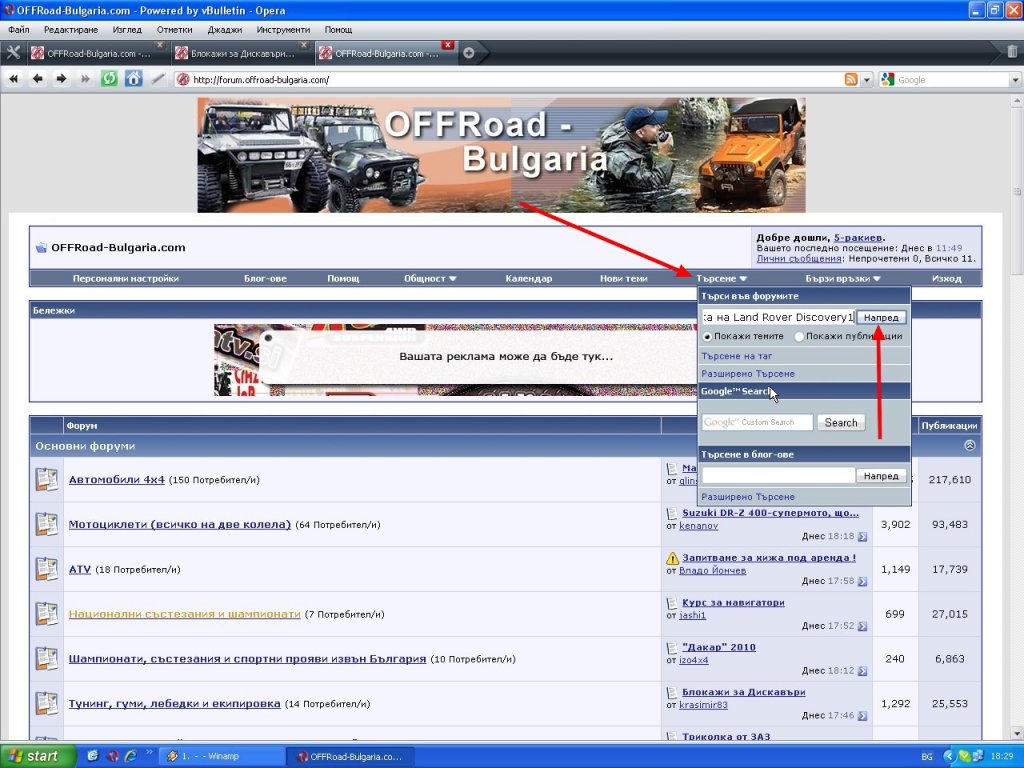The width and height of the screenshot is (1024, 768).
Task: Collapse the Основни форуми category icon
Action: 970,445
